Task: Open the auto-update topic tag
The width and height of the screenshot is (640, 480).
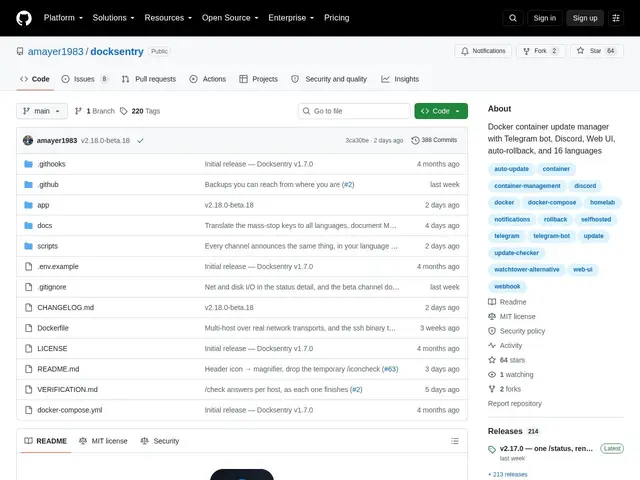Action: tap(511, 169)
